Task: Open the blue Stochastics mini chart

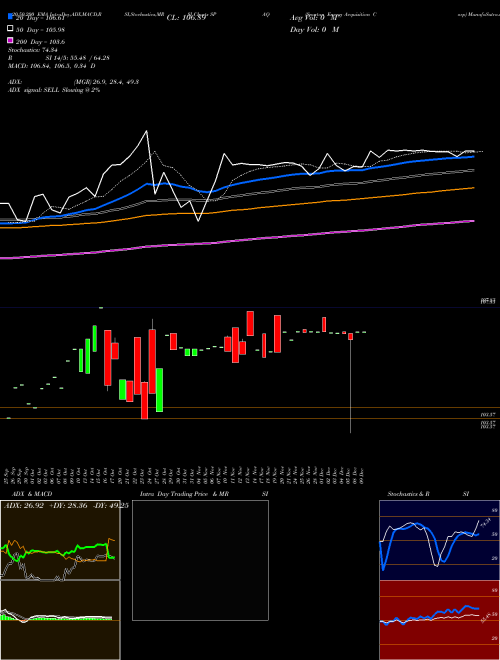Action: [x=439, y=540]
